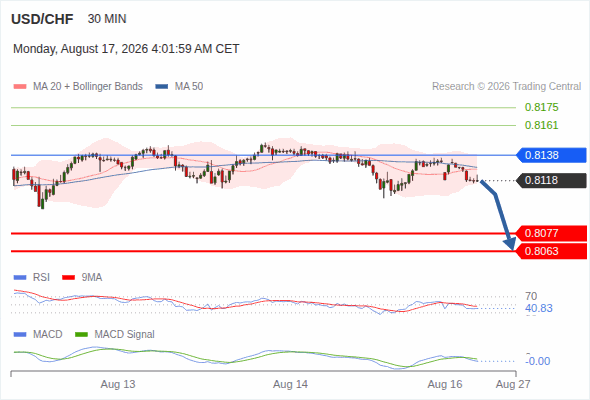590x400 pixels.
Task: Click the 30 MIN timeframe label
Action: 107,19
